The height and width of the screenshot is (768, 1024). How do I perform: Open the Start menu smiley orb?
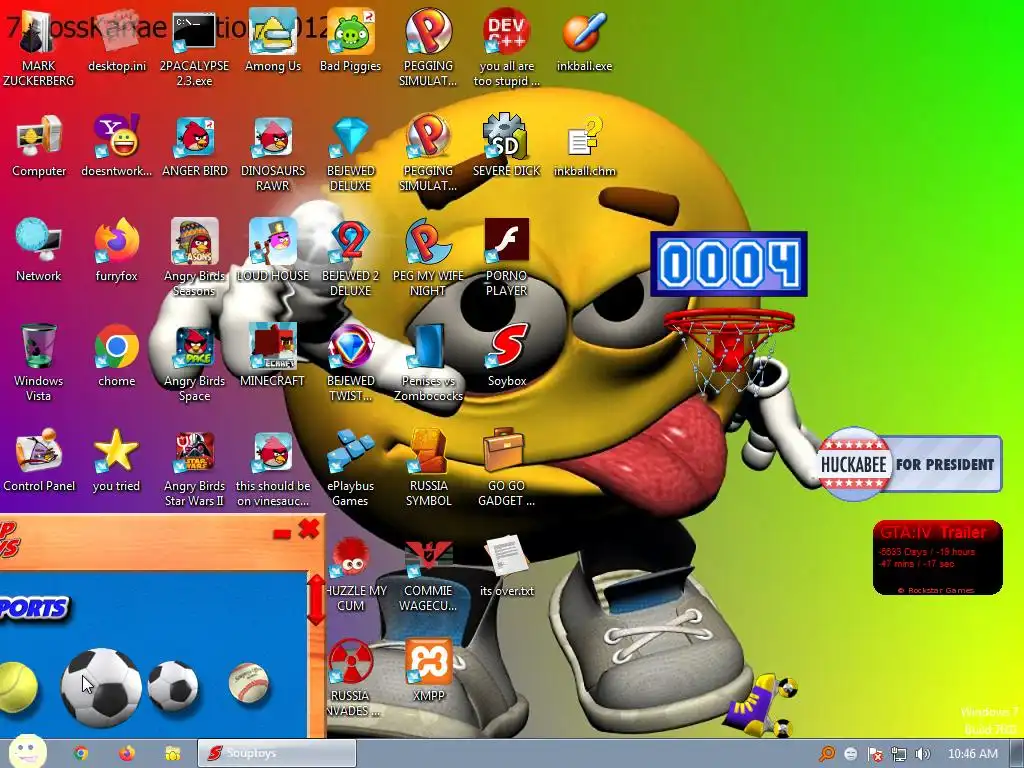click(27, 751)
